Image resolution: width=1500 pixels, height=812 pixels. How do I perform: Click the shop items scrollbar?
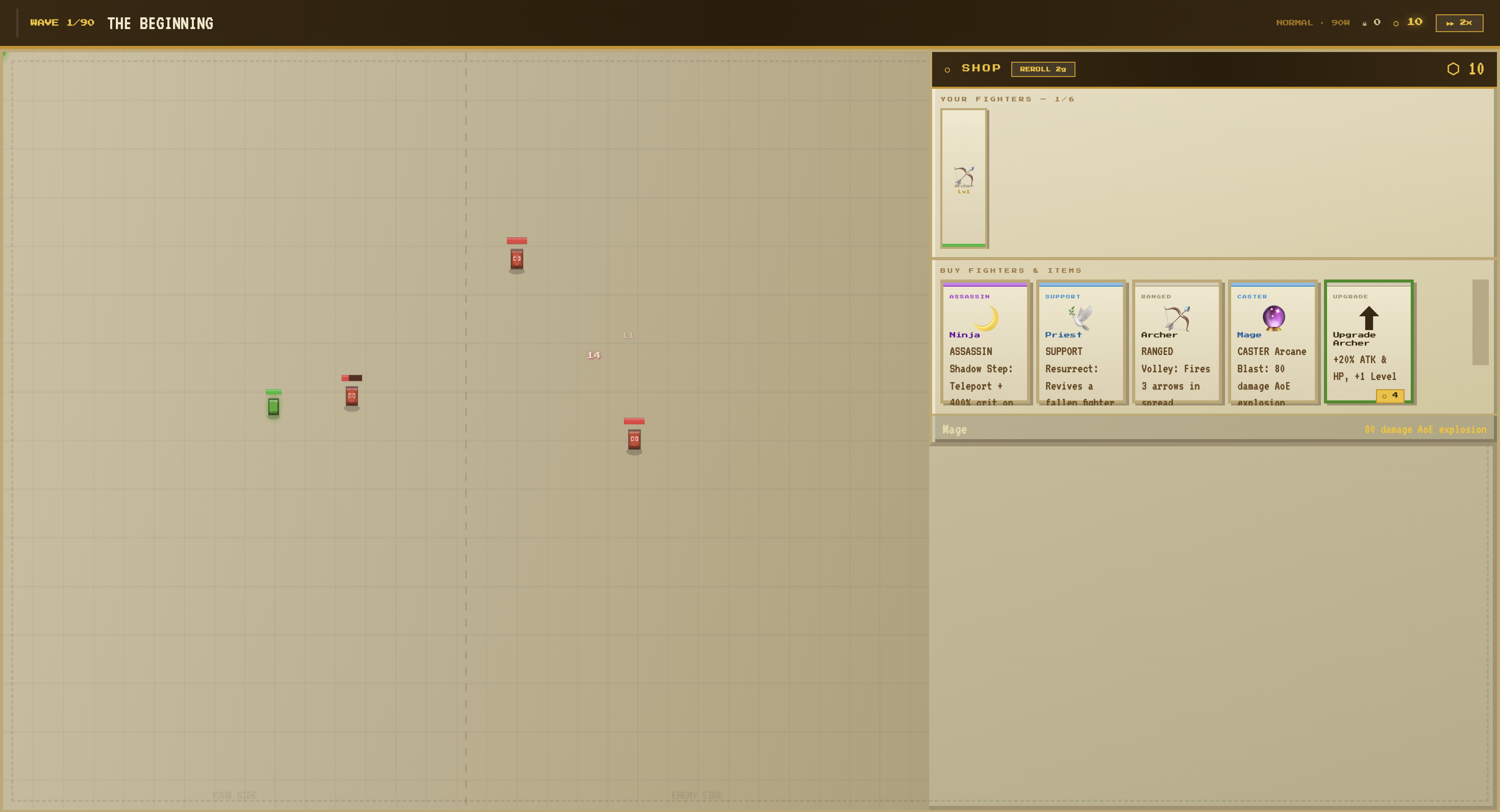coord(1480,322)
